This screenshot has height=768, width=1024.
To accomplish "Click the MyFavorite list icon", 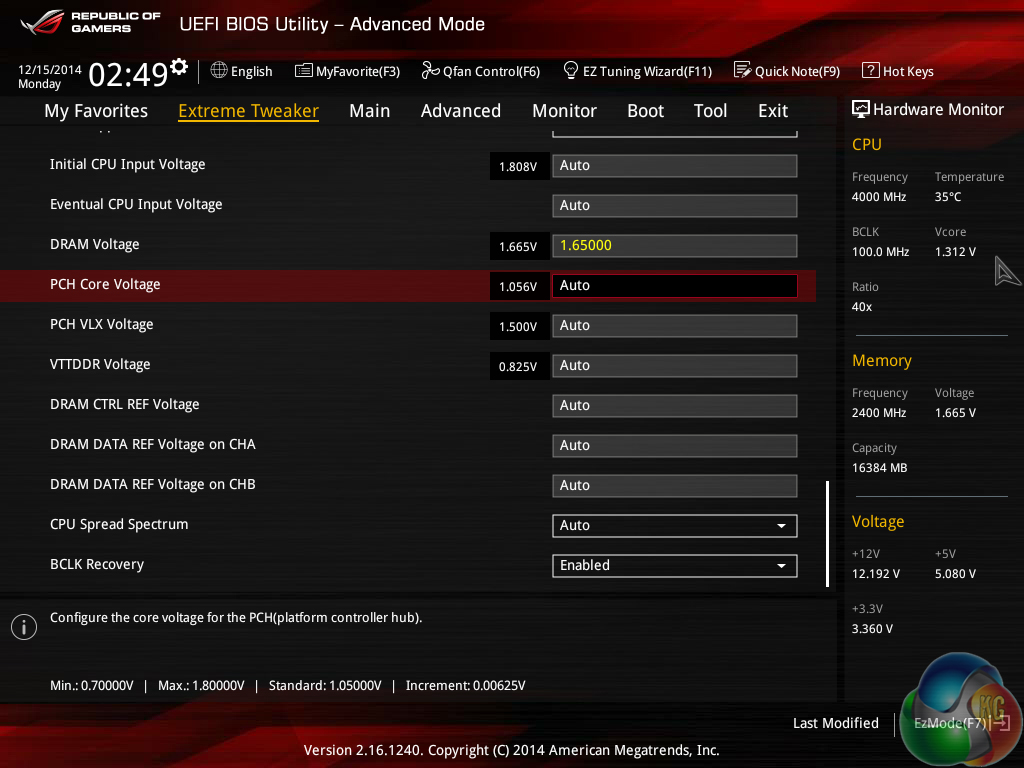I will pyautogui.click(x=304, y=71).
